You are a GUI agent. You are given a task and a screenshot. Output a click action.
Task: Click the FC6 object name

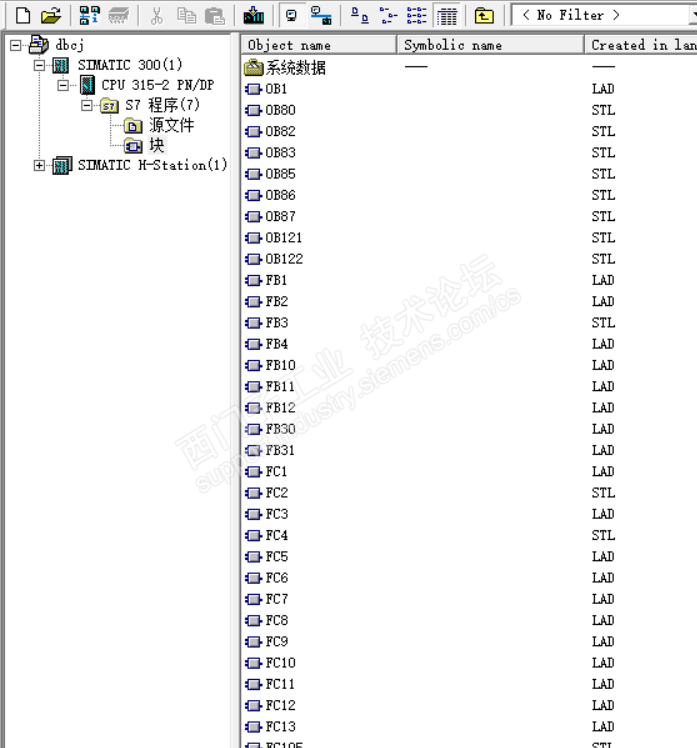(x=277, y=578)
